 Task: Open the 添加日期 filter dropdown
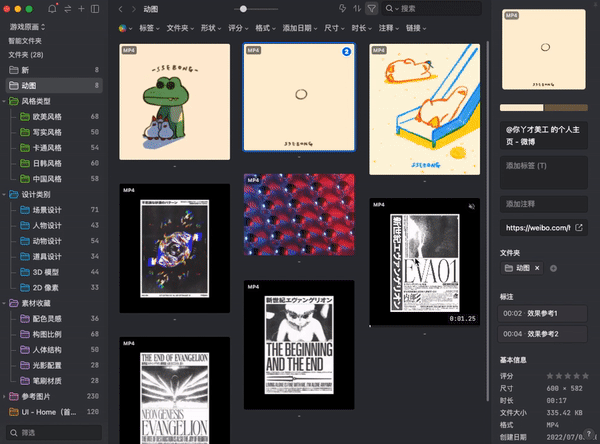click(x=300, y=28)
